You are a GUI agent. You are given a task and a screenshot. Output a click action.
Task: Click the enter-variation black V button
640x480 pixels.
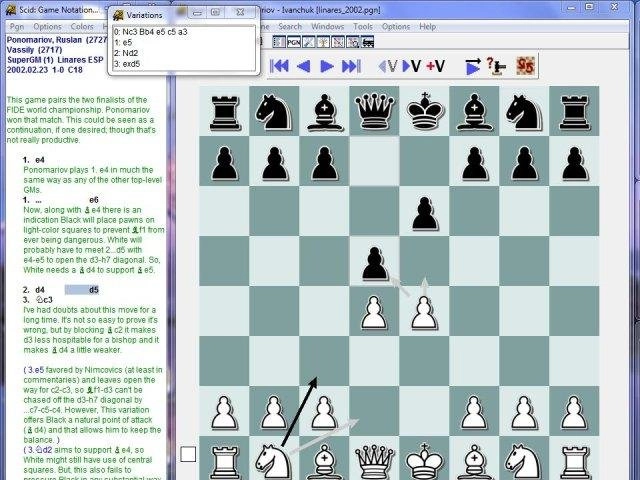pyautogui.click(x=411, y=66)
